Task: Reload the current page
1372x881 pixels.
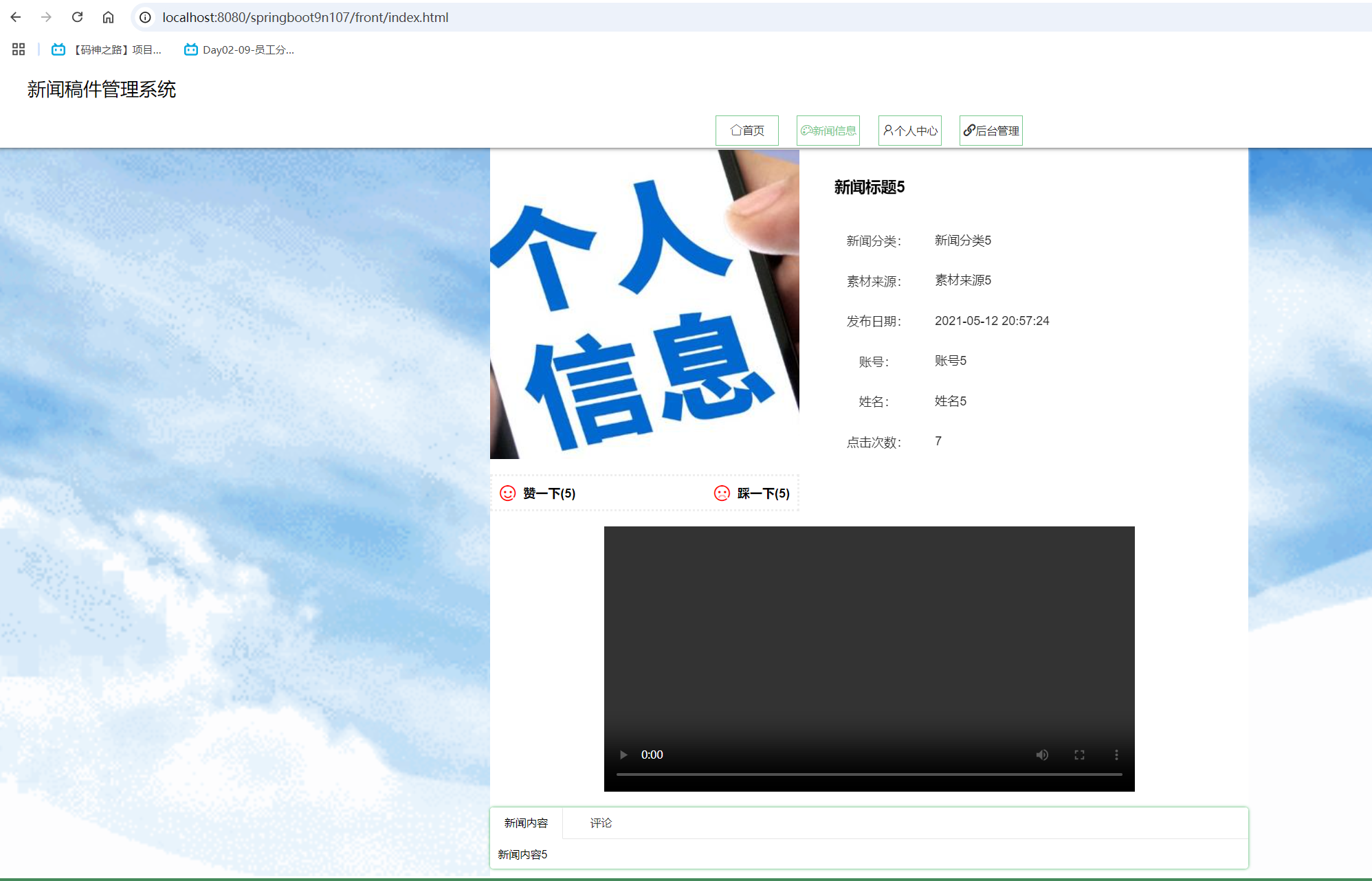Action: 77,16
